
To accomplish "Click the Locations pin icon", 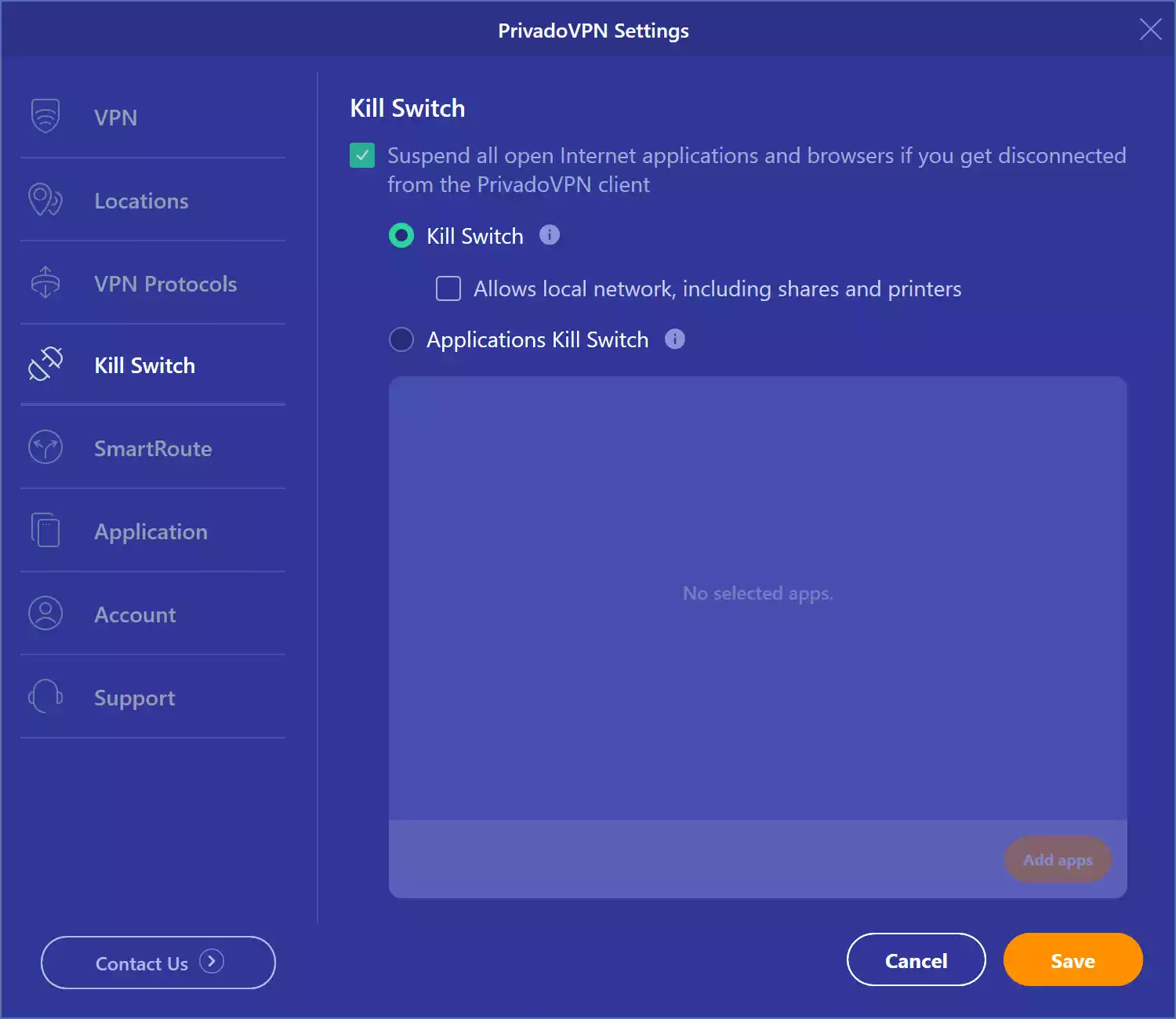I will (x=45, y=201).
